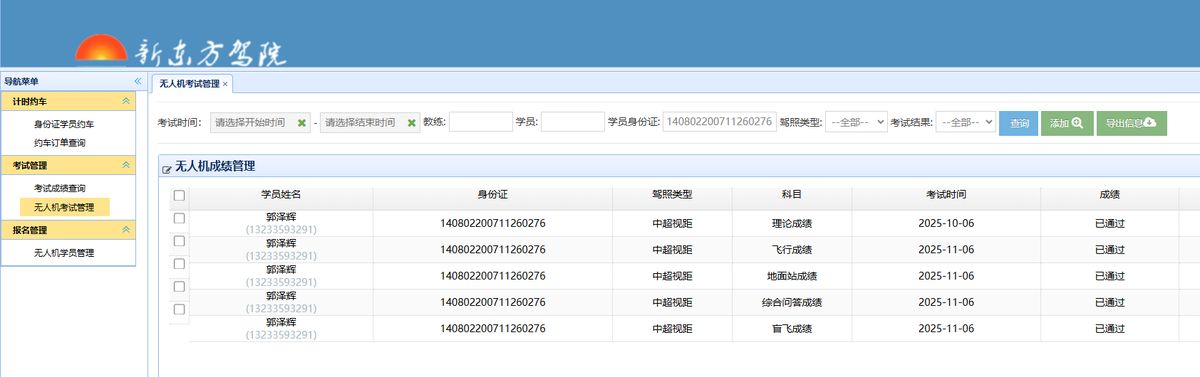Click 2025-11-06 in the 综合问答成绩 row
Image resolution: width=1200 pixels, height=377 pixels.
946,302
